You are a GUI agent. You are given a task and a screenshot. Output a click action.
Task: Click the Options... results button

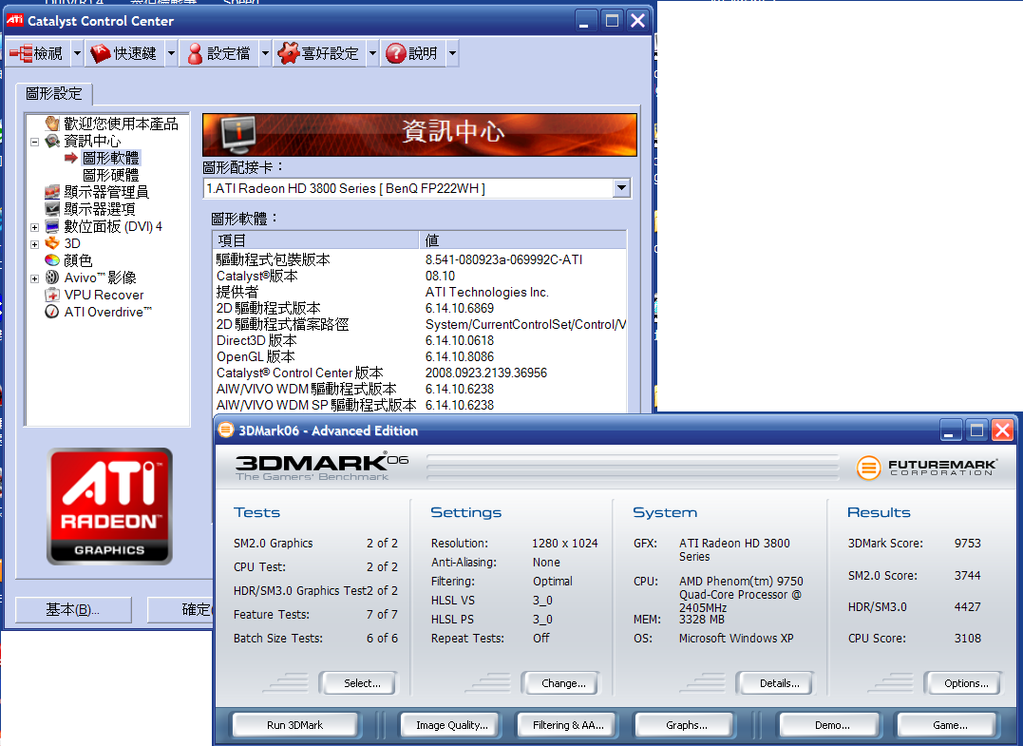[x=963, y=683]
